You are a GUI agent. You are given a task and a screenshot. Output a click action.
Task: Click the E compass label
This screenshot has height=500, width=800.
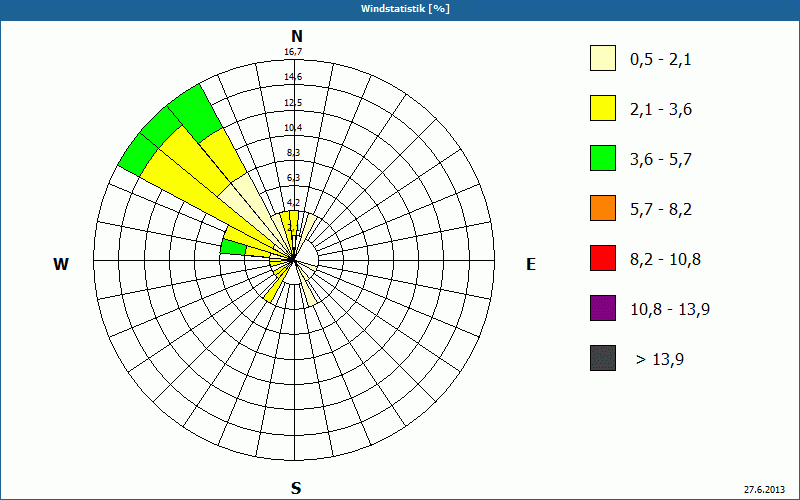click(531, 264)
